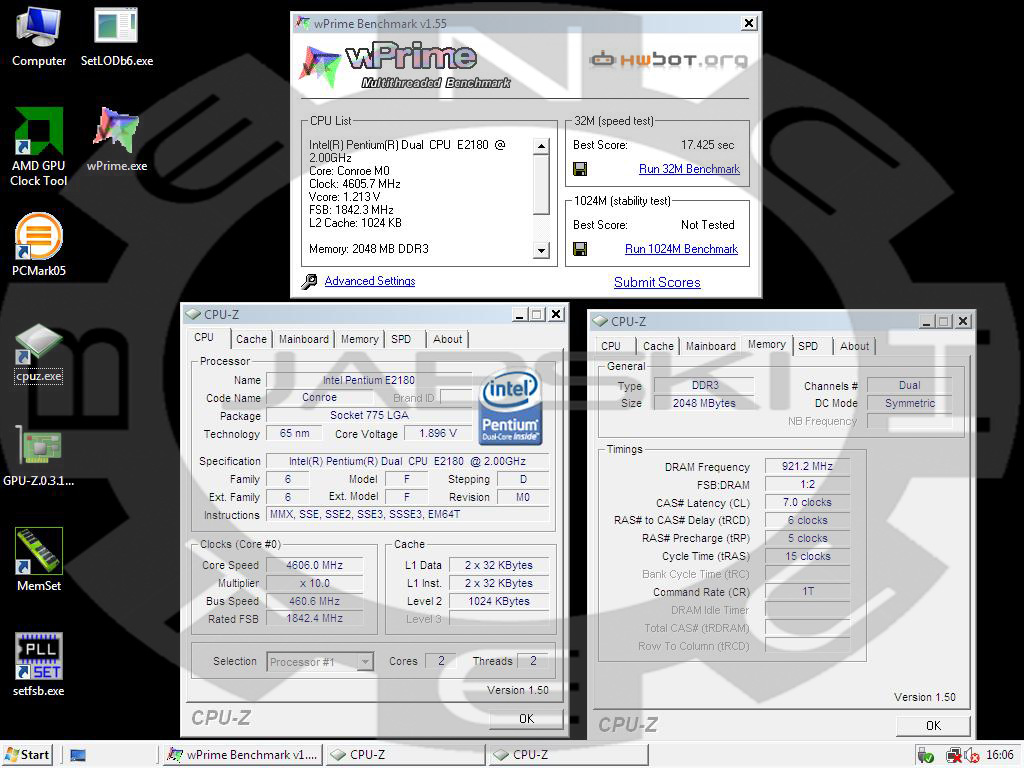Click the CPU List scroll down arrow
The height and width of the screenshot is (768, 1024).
[x=541, y=250]
